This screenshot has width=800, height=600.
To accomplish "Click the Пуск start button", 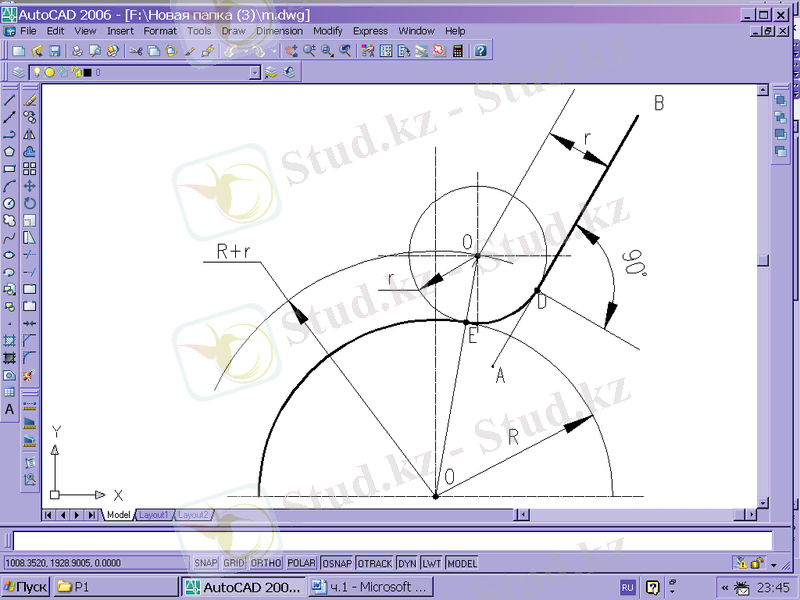I will 25,587.
